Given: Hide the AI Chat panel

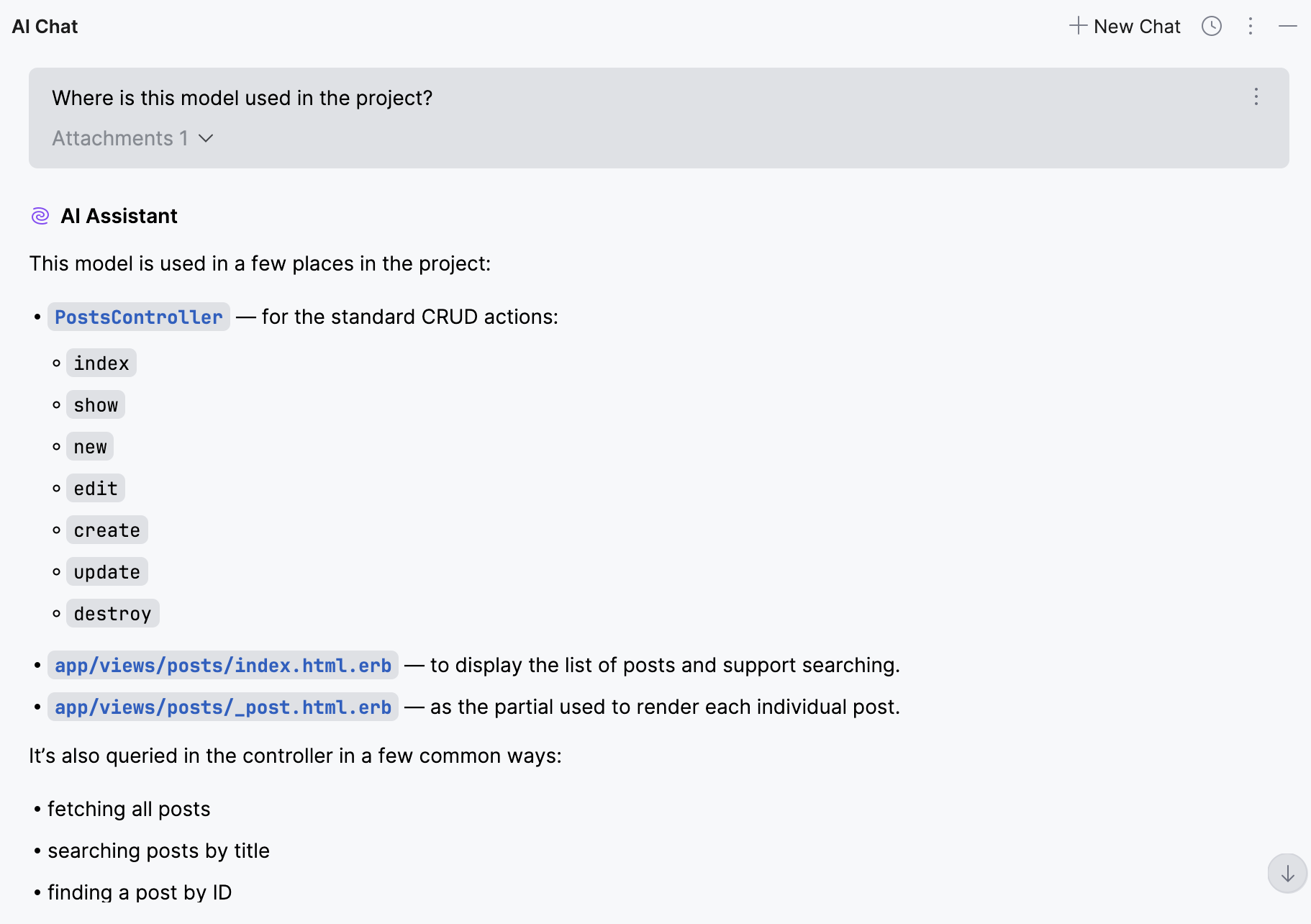Looking at the screenshot, I should pos(1288,26).
